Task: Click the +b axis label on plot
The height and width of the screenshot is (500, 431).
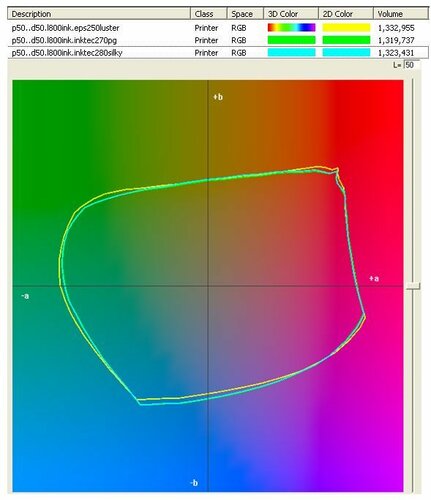Action: click(218, 97)
